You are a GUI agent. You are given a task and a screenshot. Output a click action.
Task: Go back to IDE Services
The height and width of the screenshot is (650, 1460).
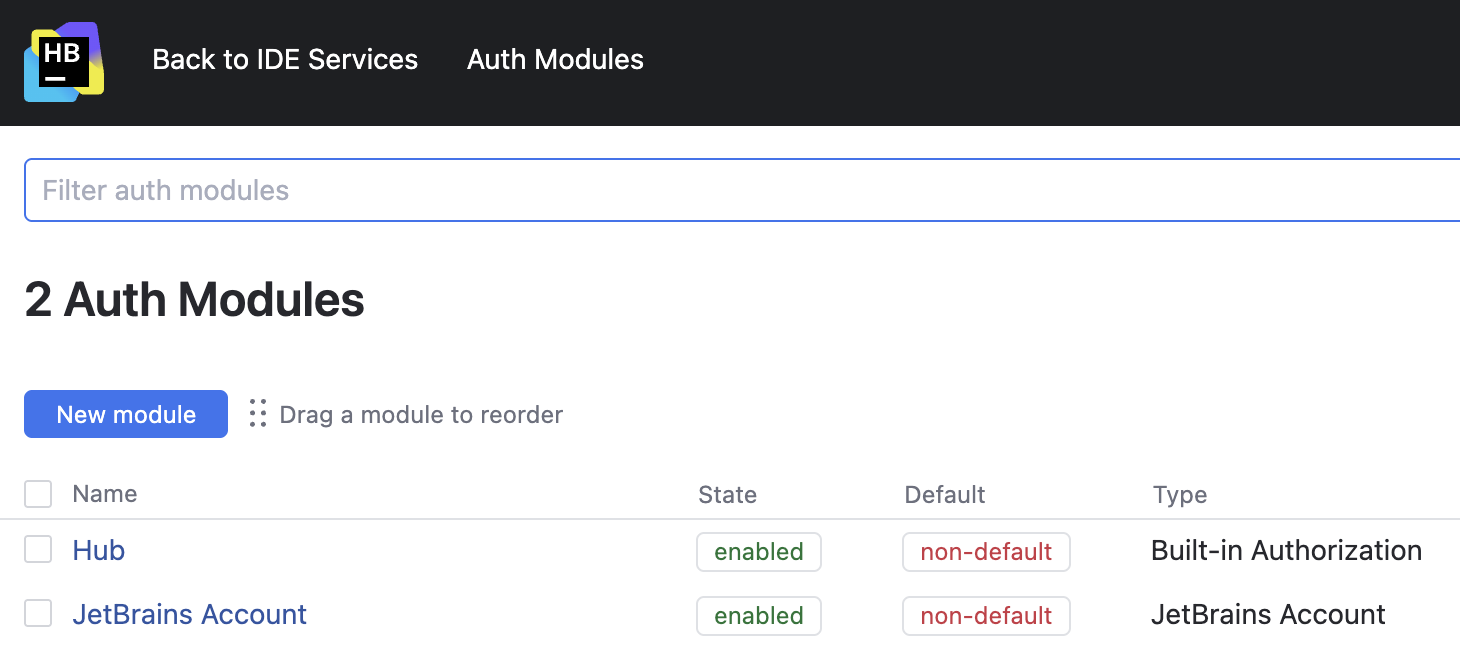point(285,60)
